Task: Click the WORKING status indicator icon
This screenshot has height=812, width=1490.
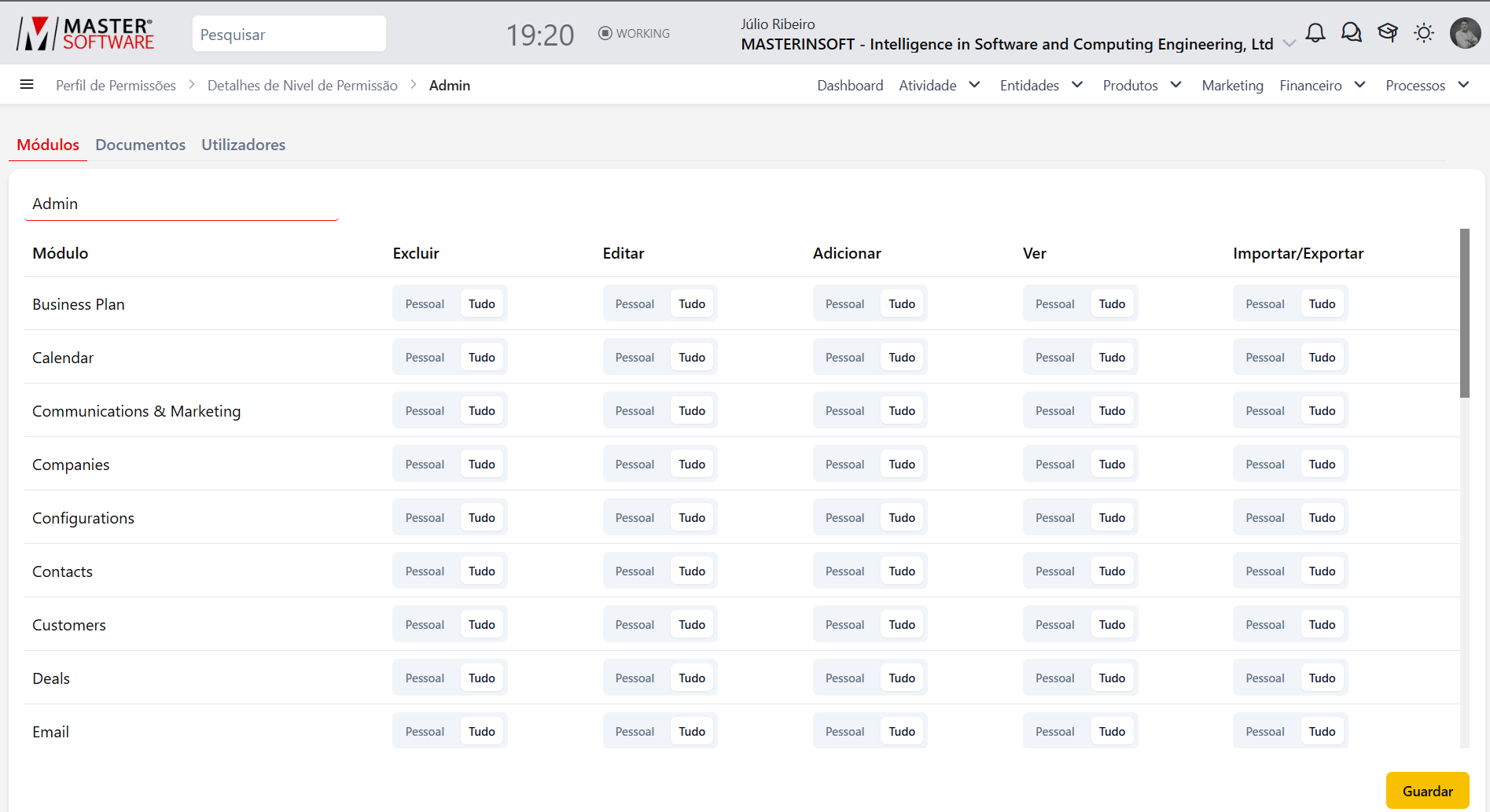Action: (605, 33)
